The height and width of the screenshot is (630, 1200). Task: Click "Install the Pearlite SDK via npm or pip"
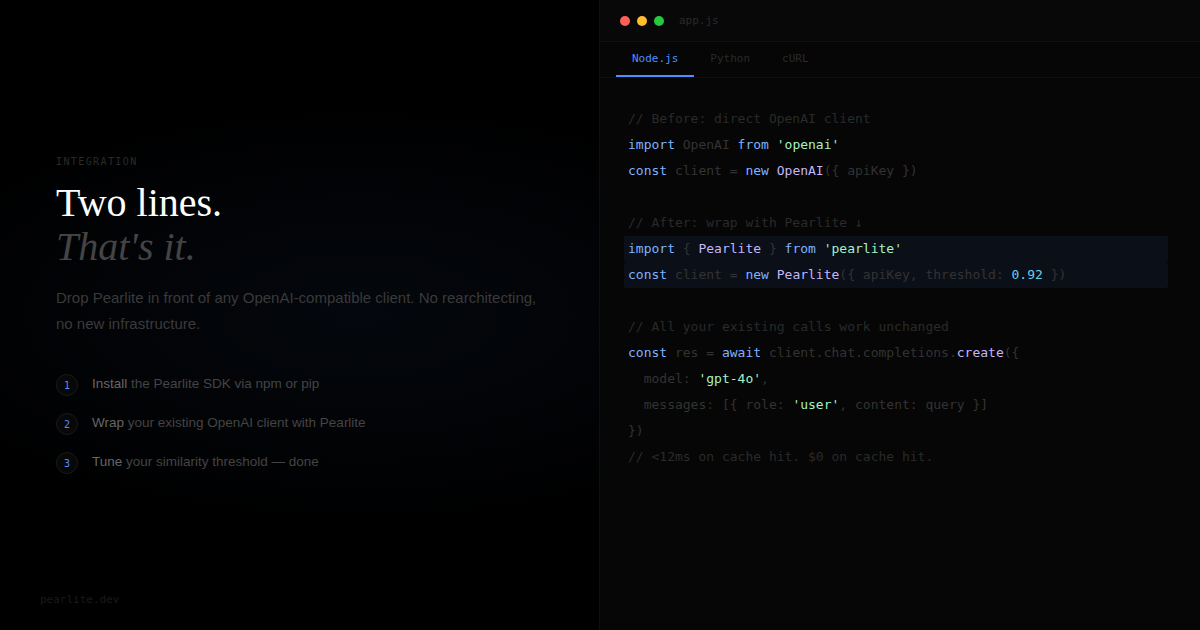pos(206,384)
